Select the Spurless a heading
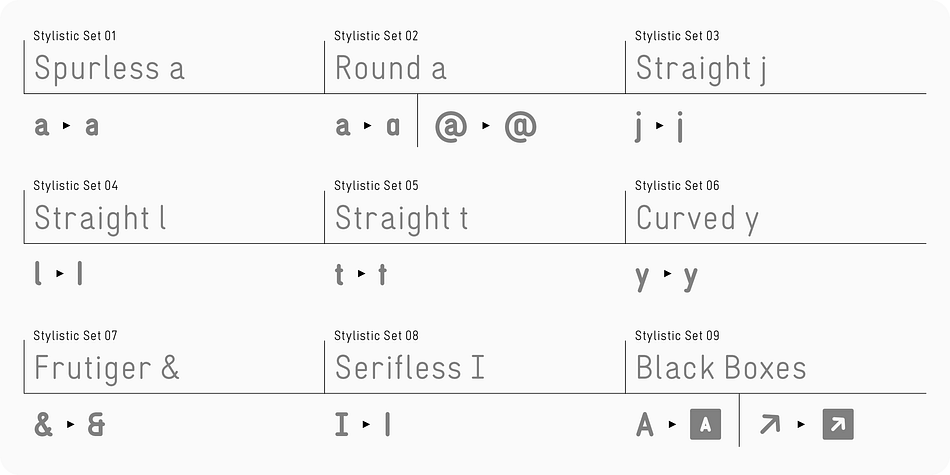 coord(109,68)
